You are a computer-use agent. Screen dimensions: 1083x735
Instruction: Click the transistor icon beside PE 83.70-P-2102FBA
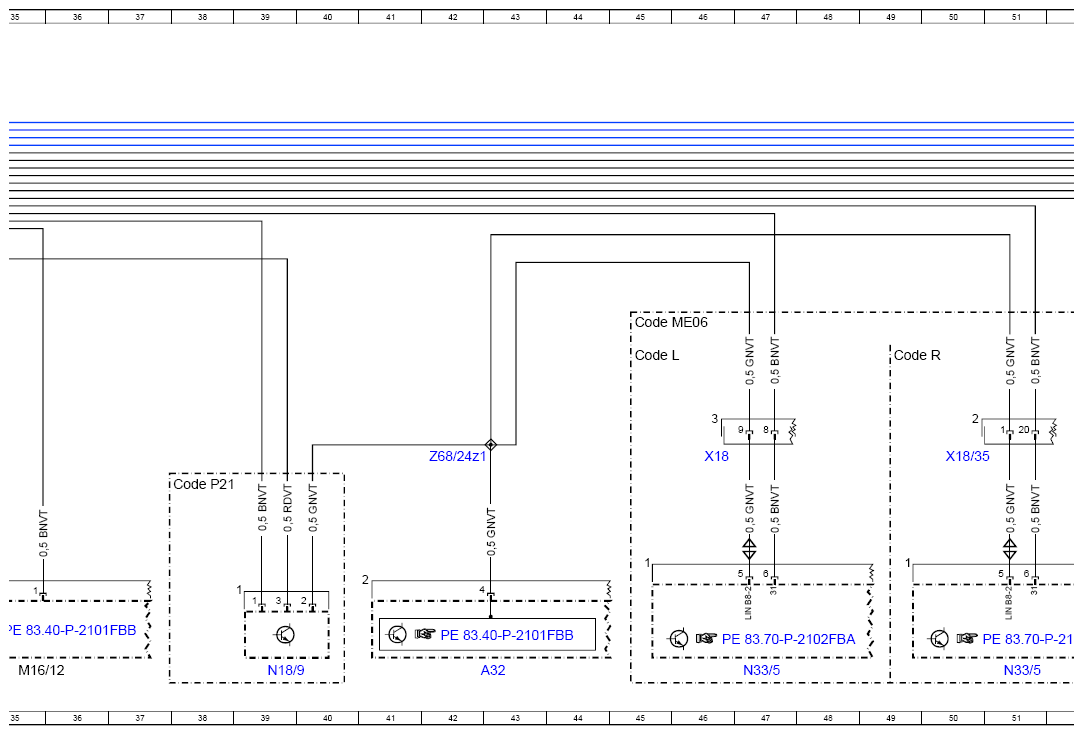[x=679, y=639]
